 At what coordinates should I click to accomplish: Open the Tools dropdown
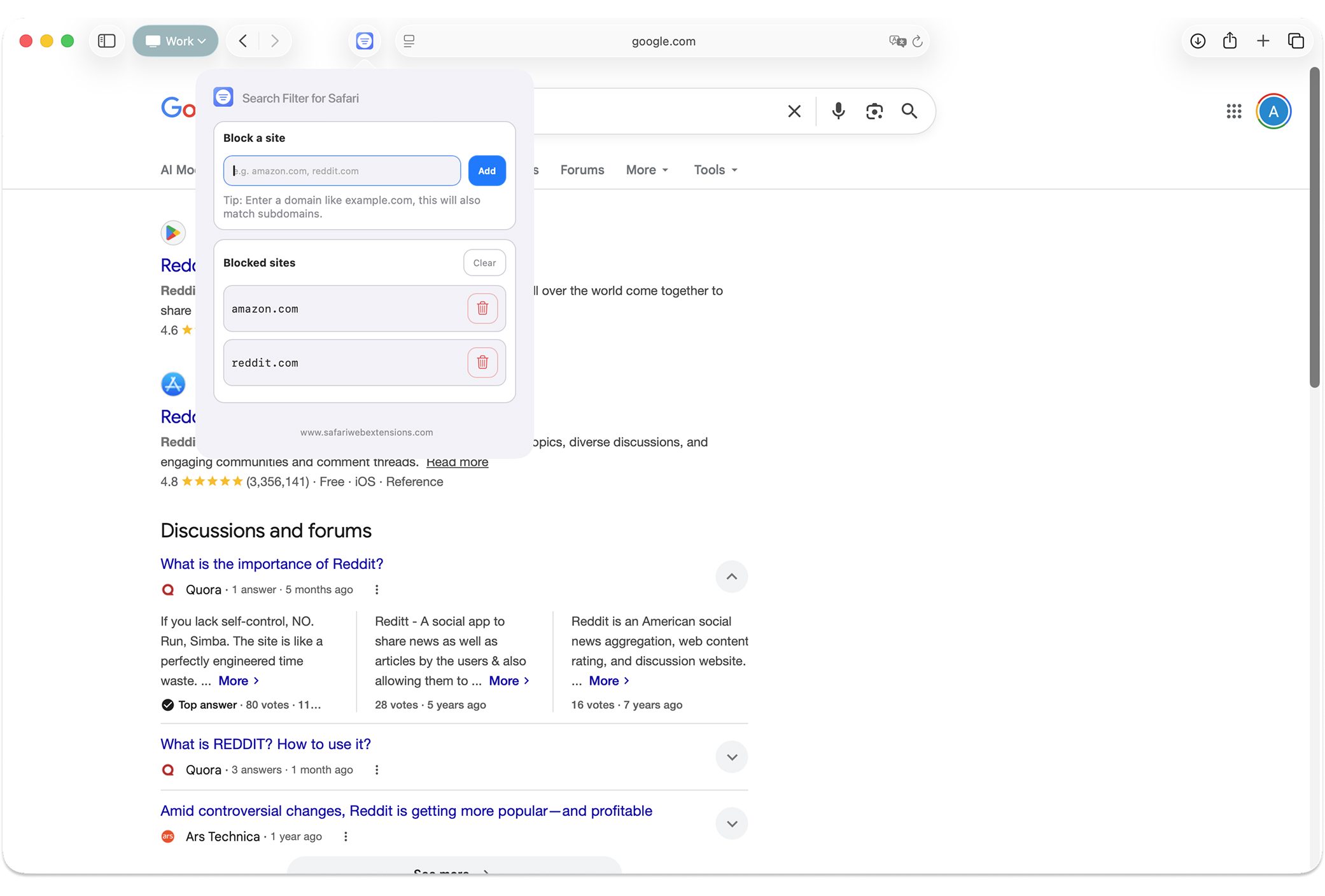click(x=715, y=170)
